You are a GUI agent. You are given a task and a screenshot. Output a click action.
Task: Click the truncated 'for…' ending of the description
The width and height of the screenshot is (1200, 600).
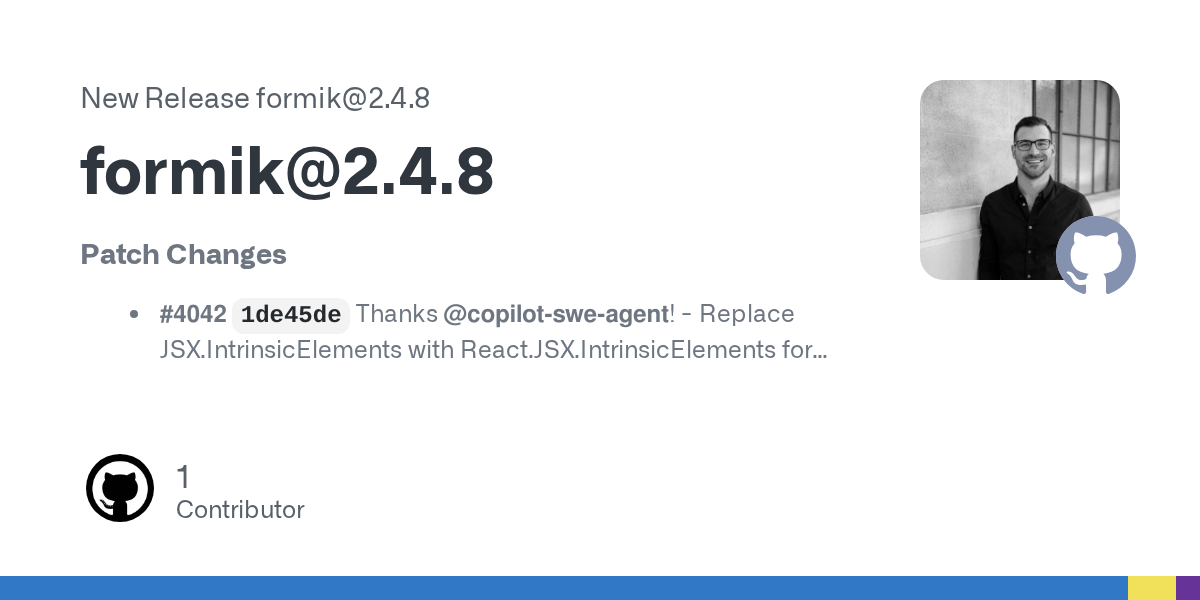click(x=806, y=350)
